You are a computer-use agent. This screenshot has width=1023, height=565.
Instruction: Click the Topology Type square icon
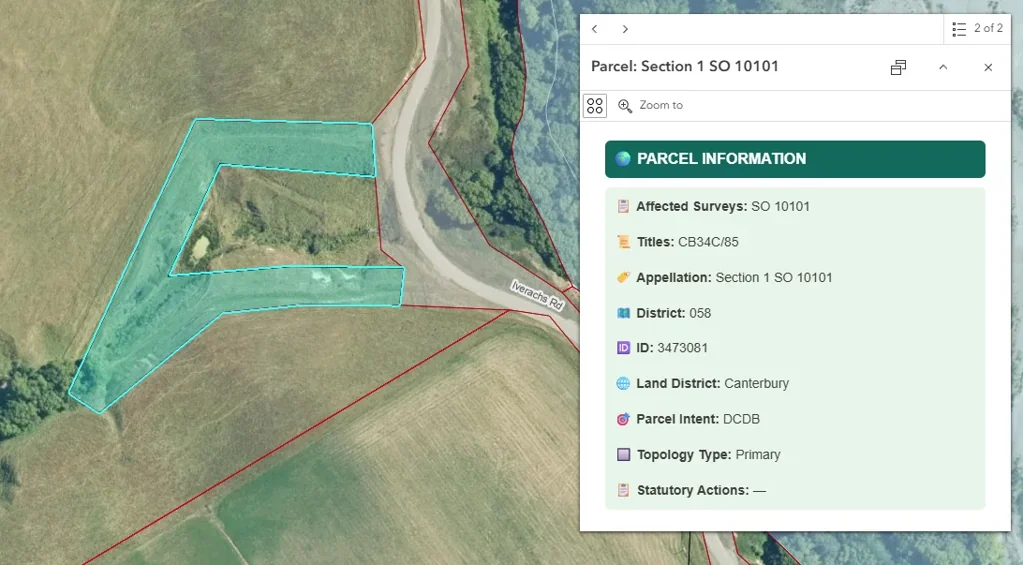(x=623, y=454)
